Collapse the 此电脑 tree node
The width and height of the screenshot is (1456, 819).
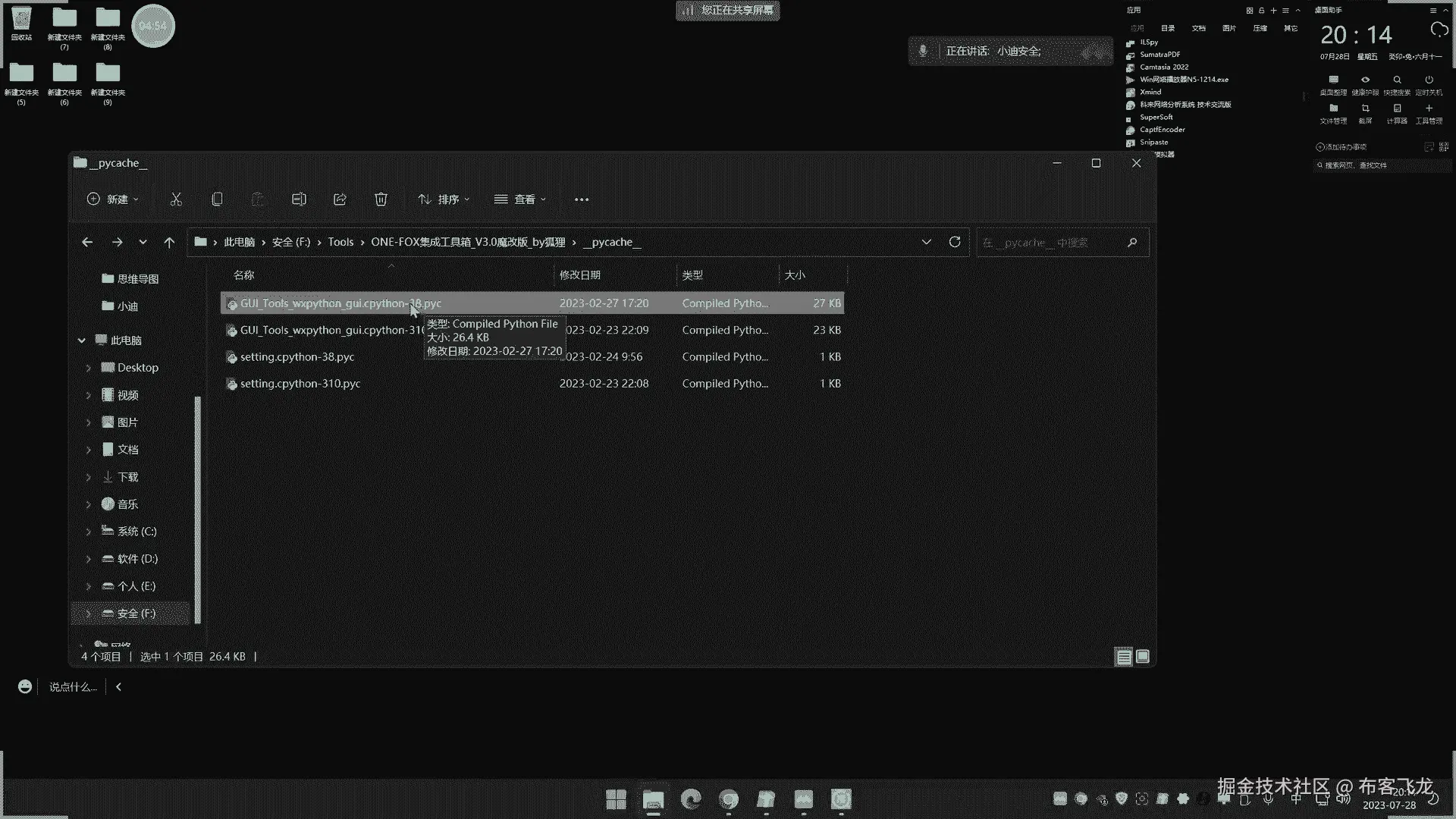tap(82, 341)
